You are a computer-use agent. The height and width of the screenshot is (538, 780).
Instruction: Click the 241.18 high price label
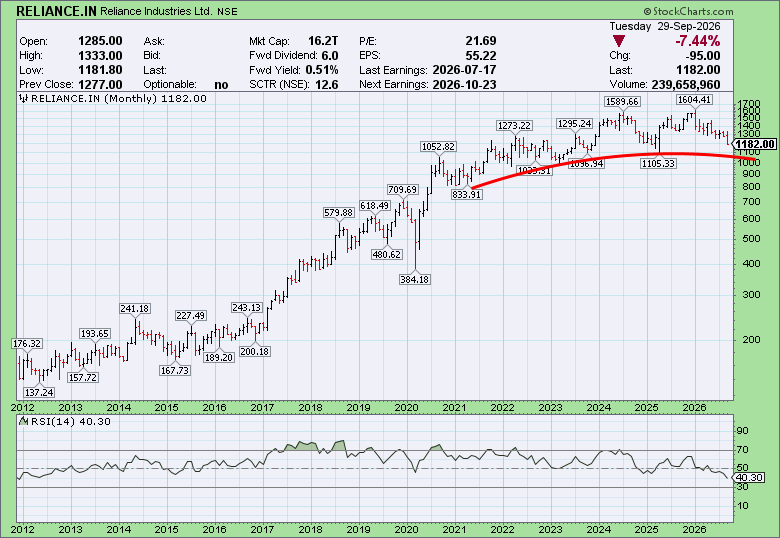pos(134,309)
